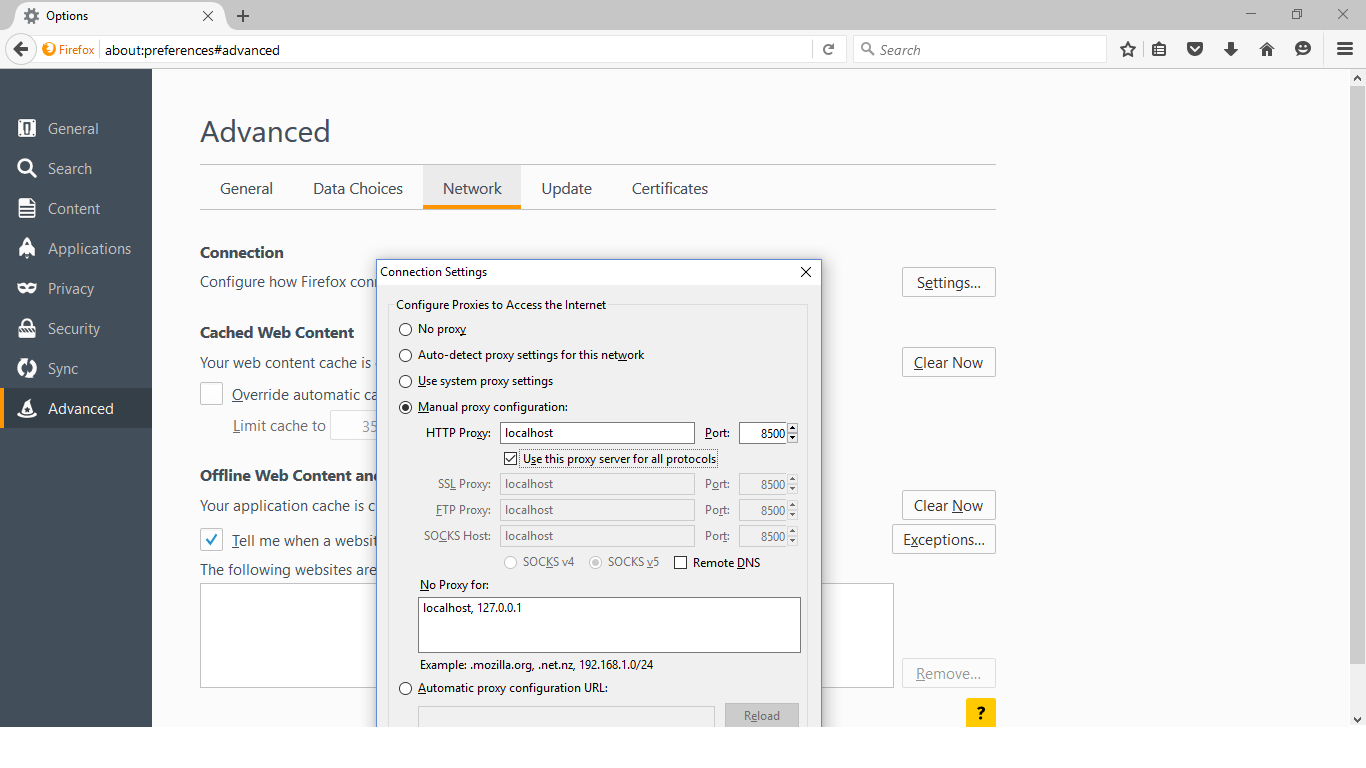1366x768 pixels.
Task: Enable the Remote DNS checkbox
Action: 681,563
